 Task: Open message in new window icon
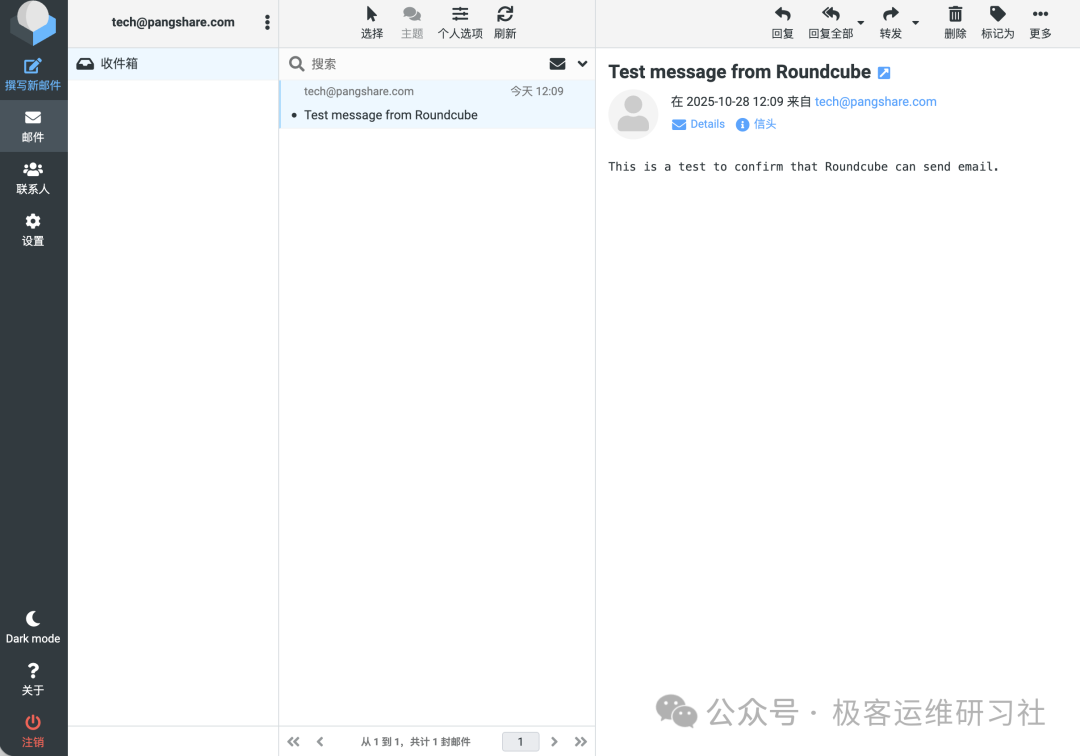[884, 73]
